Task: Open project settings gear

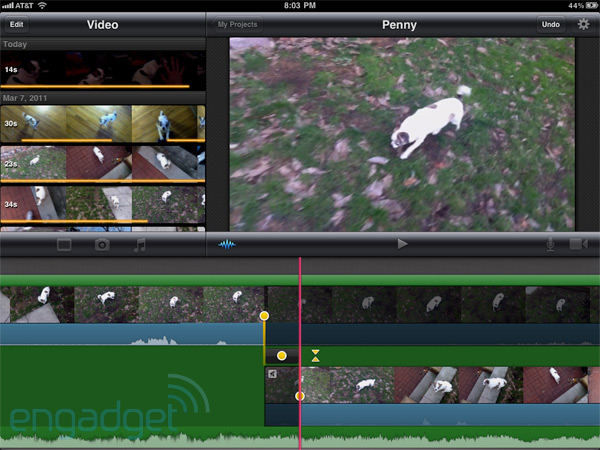Action: pyautogui.click(x=583, y=24)
